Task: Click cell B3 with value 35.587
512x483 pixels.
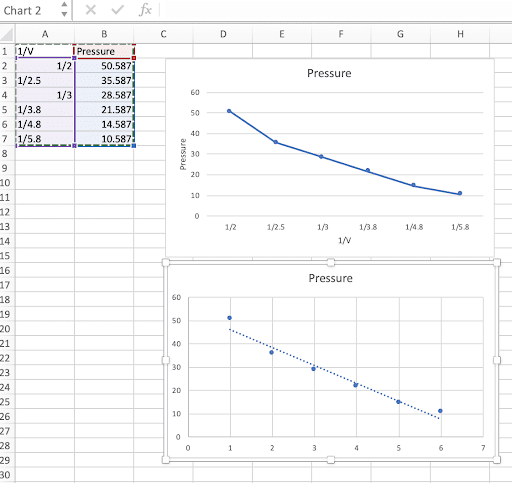Action: coord(104,81)
